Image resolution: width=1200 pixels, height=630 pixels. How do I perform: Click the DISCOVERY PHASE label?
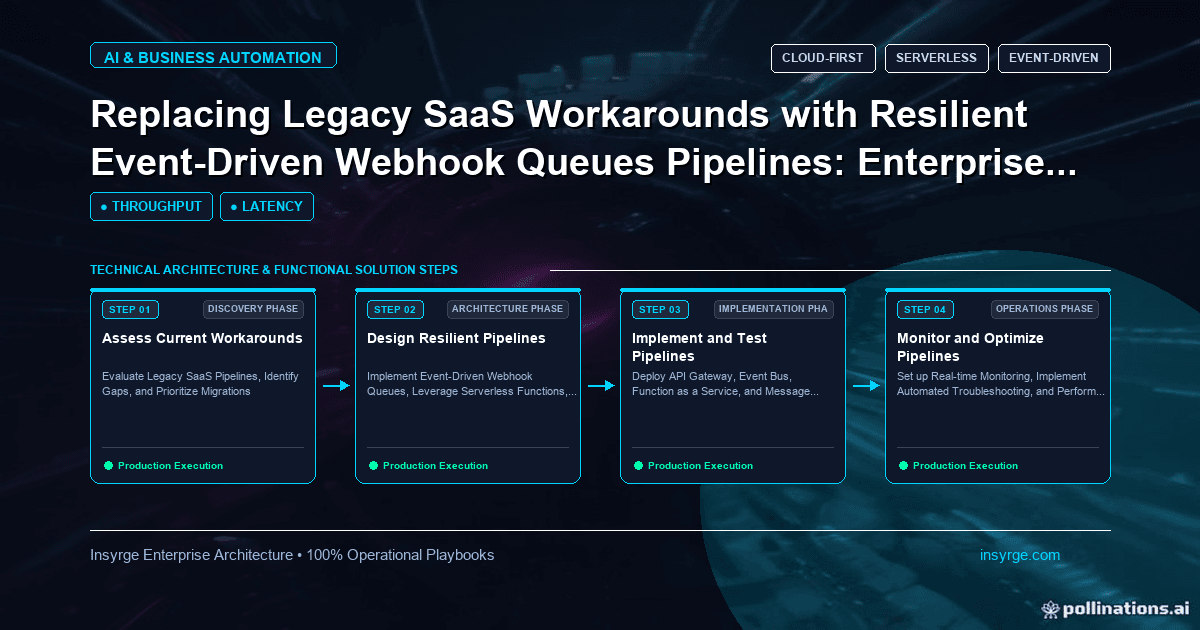[253, 309]
